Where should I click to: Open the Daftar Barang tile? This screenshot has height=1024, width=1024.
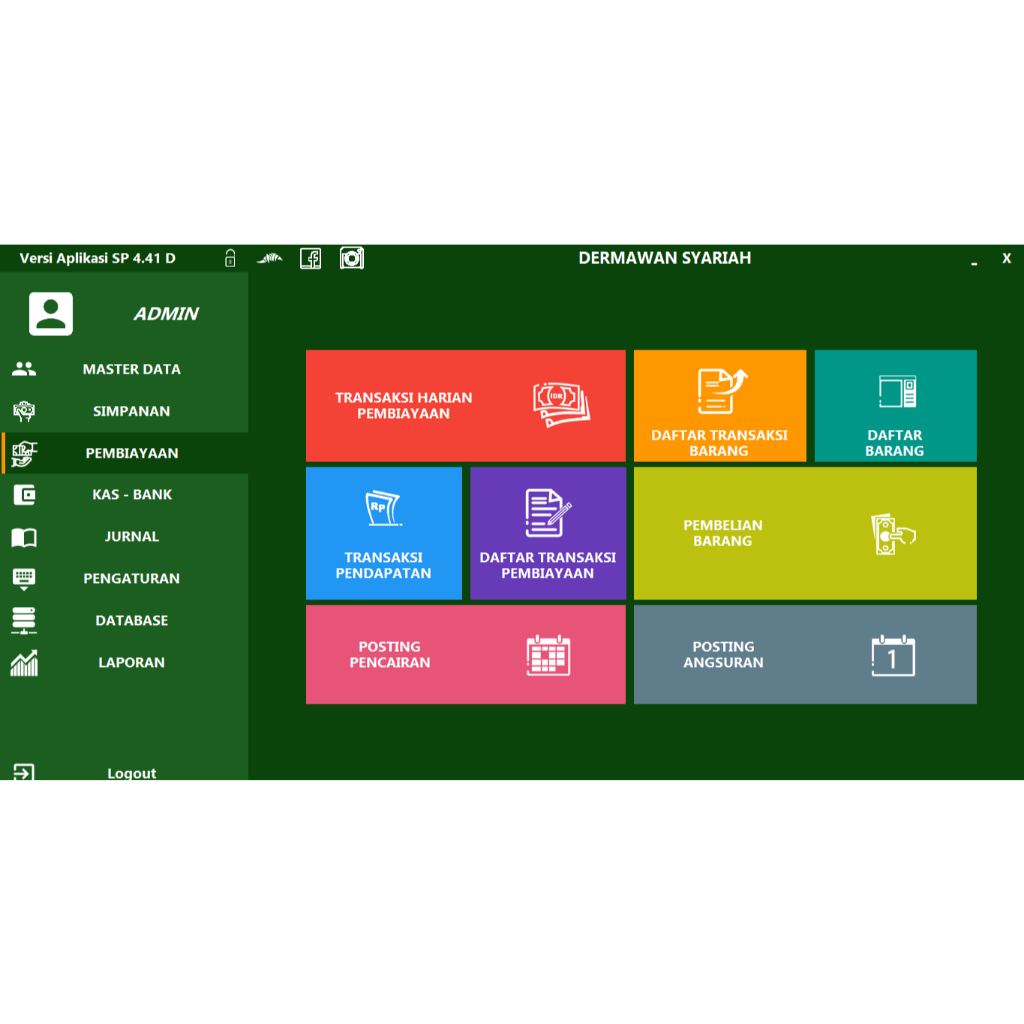click(x=895, y=406)
